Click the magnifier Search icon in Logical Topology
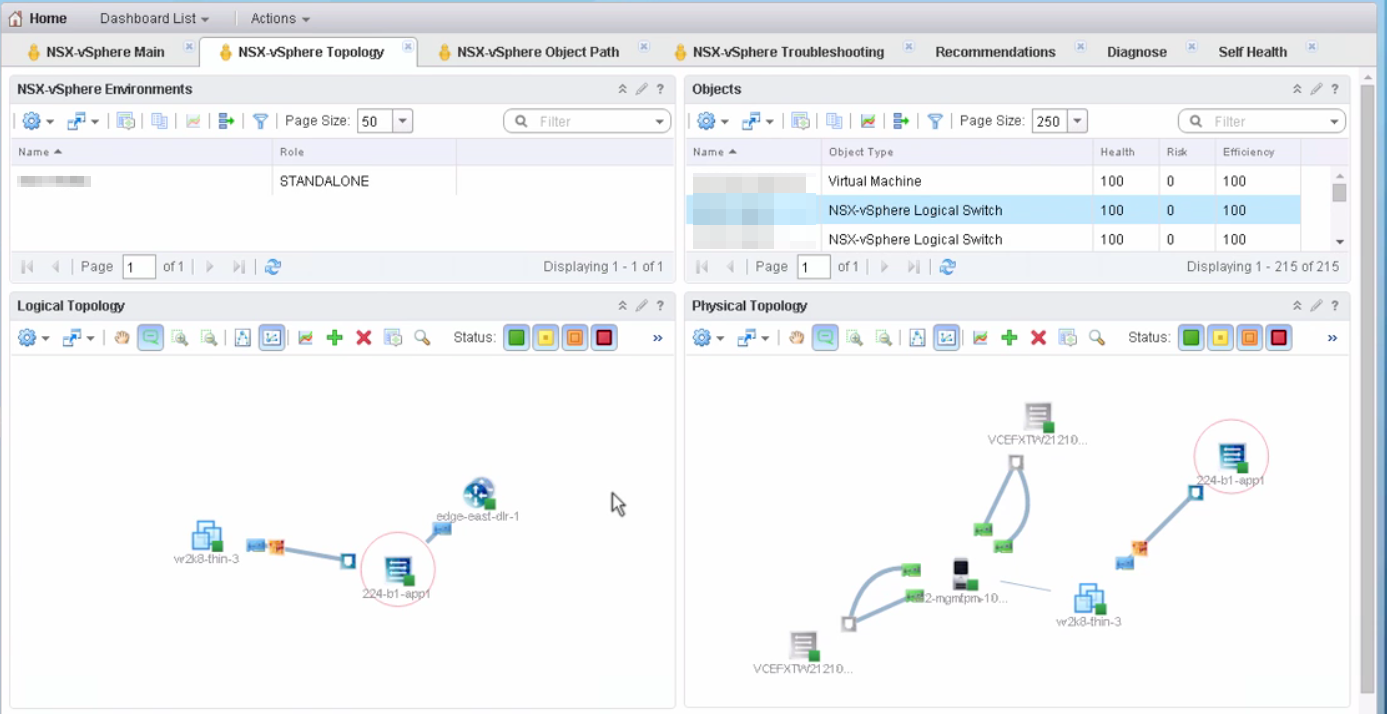 421,337
